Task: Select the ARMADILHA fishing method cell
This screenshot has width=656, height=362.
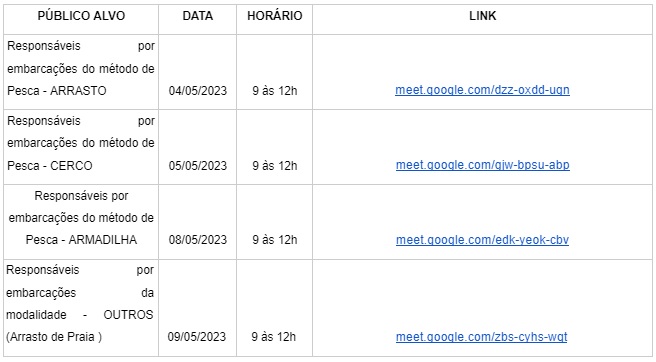Action: pos(81,222)
